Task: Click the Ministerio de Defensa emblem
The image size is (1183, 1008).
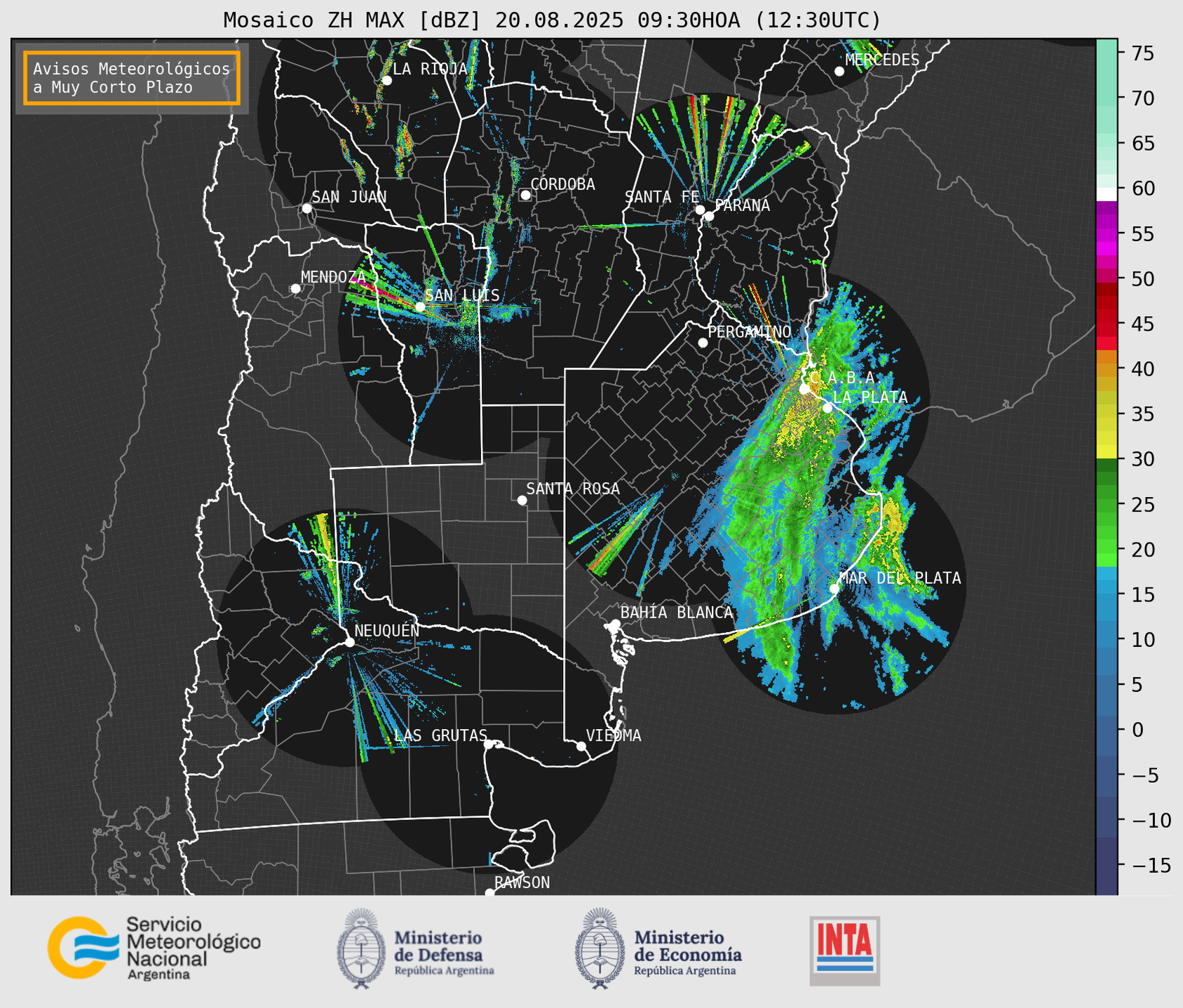Action: coord(361,948)
